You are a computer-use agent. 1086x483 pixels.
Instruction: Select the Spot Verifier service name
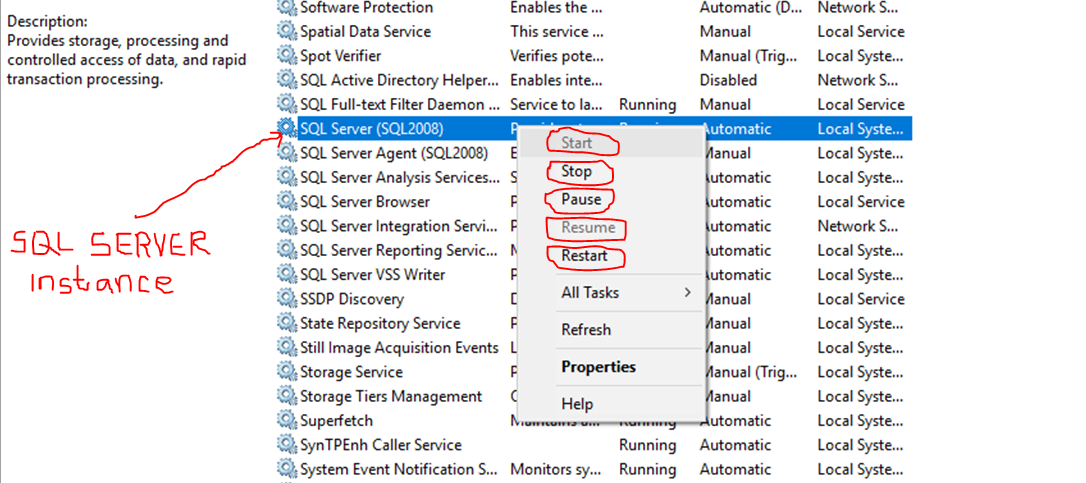340,56
